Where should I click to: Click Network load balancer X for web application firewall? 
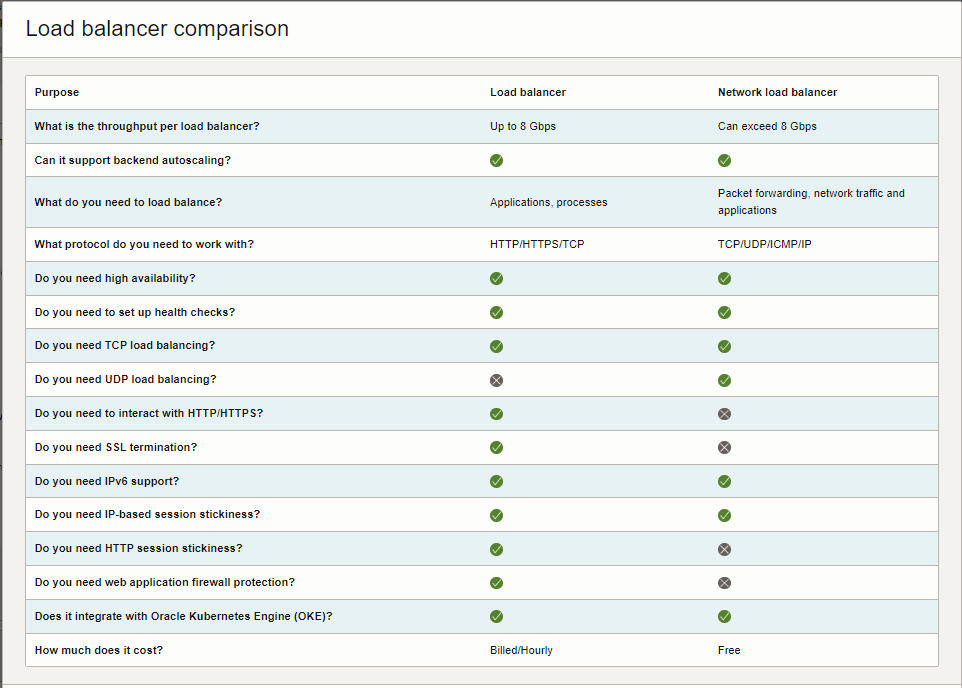tap(724, 583)
